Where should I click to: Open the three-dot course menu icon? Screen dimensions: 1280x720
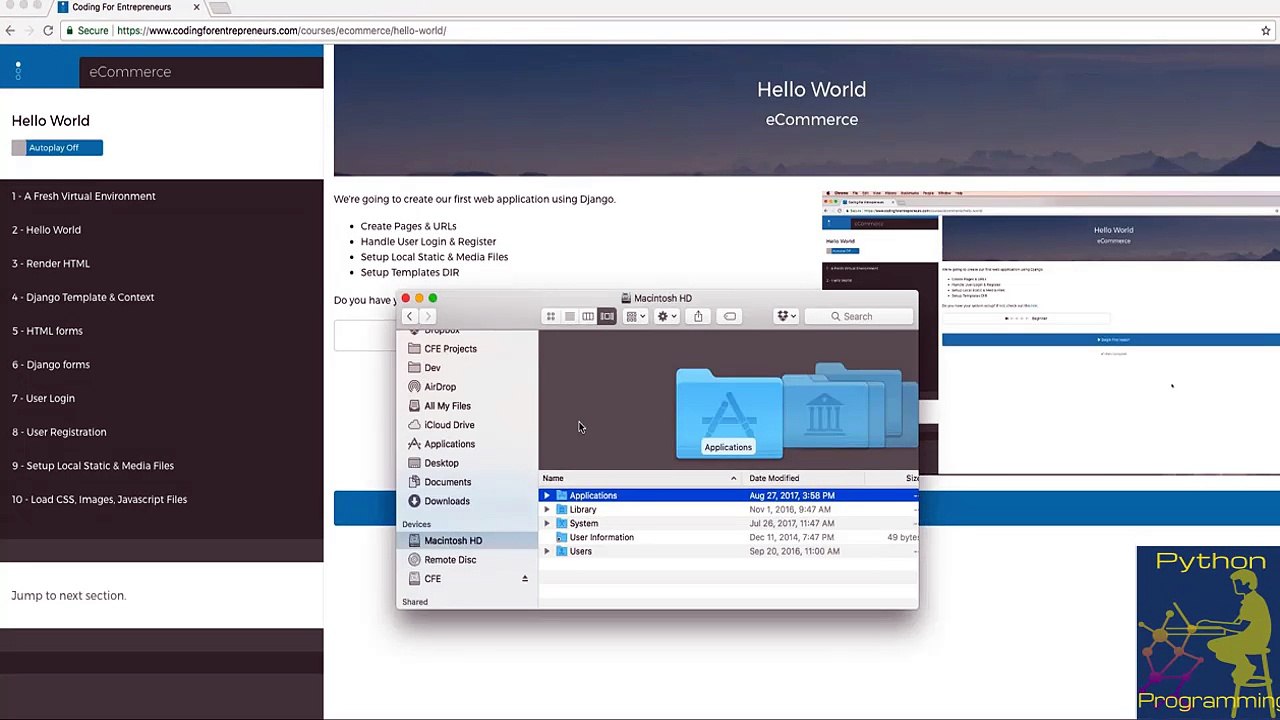point(18,71)
